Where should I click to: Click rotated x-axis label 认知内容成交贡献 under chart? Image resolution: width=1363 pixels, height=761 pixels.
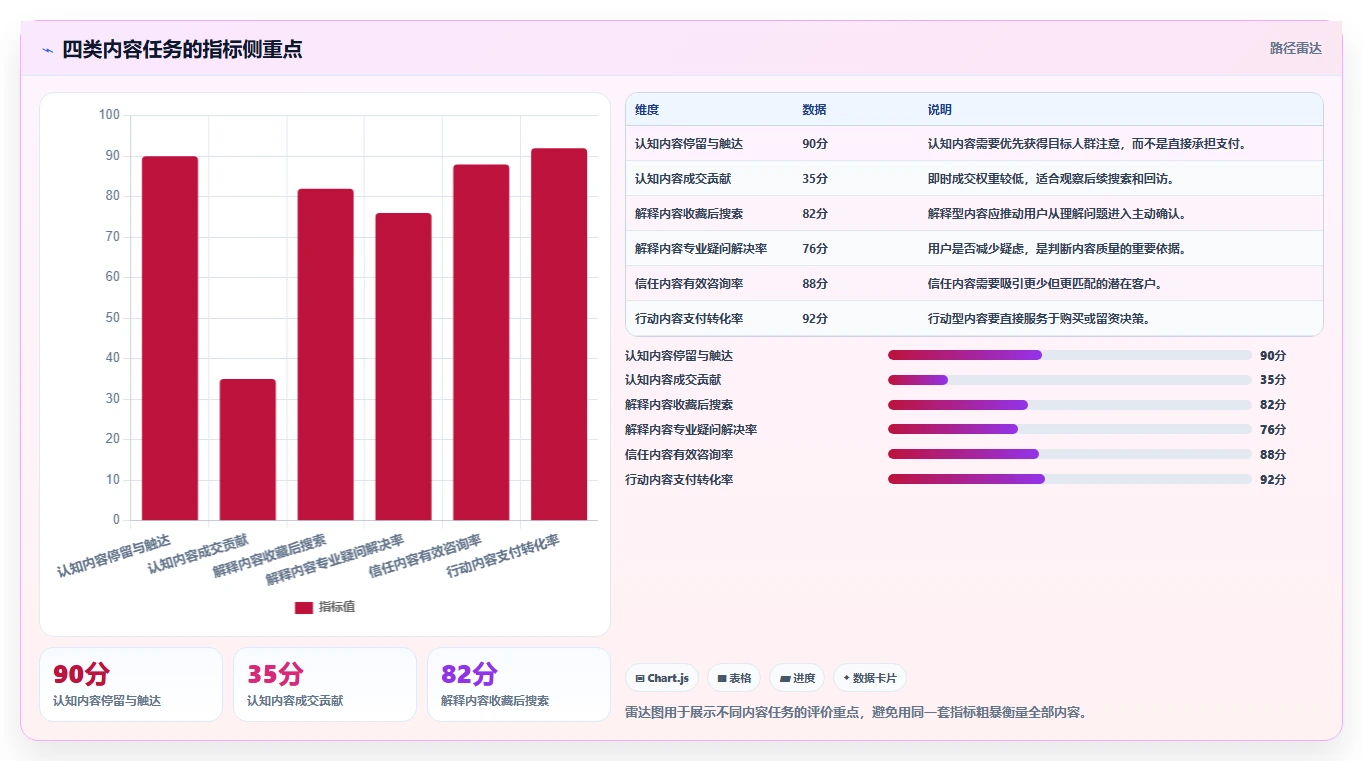tap(198, 553)
